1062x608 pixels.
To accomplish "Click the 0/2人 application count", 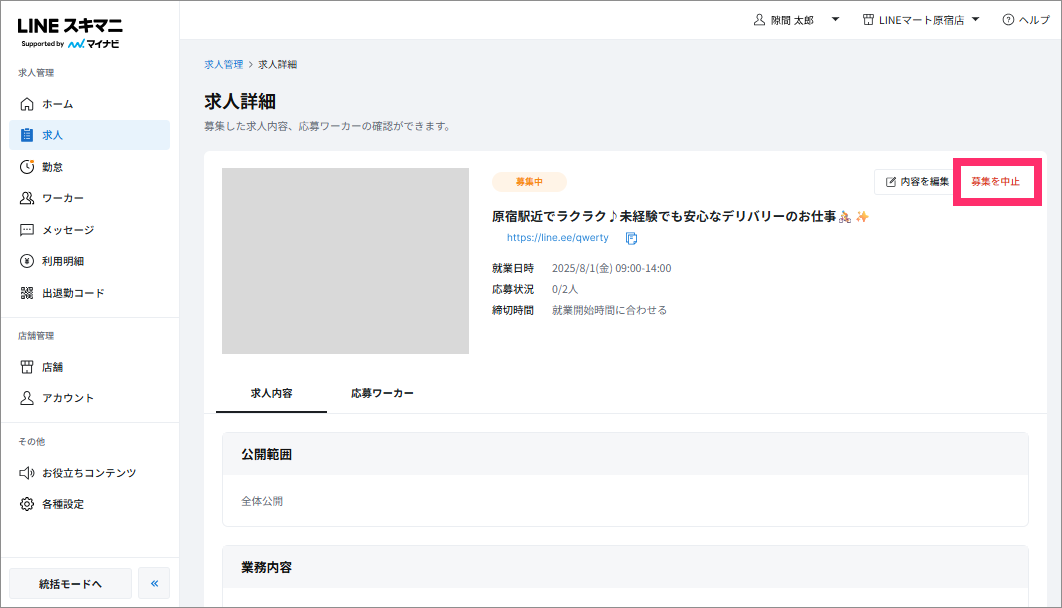I will 565,289.
